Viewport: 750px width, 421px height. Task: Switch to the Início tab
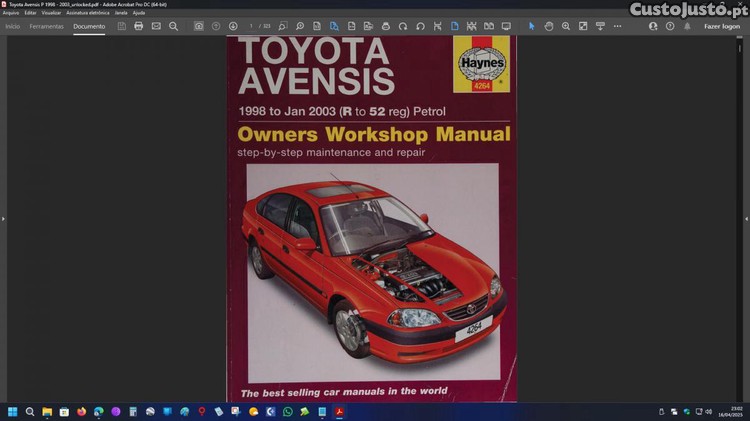tap(13, 26)
